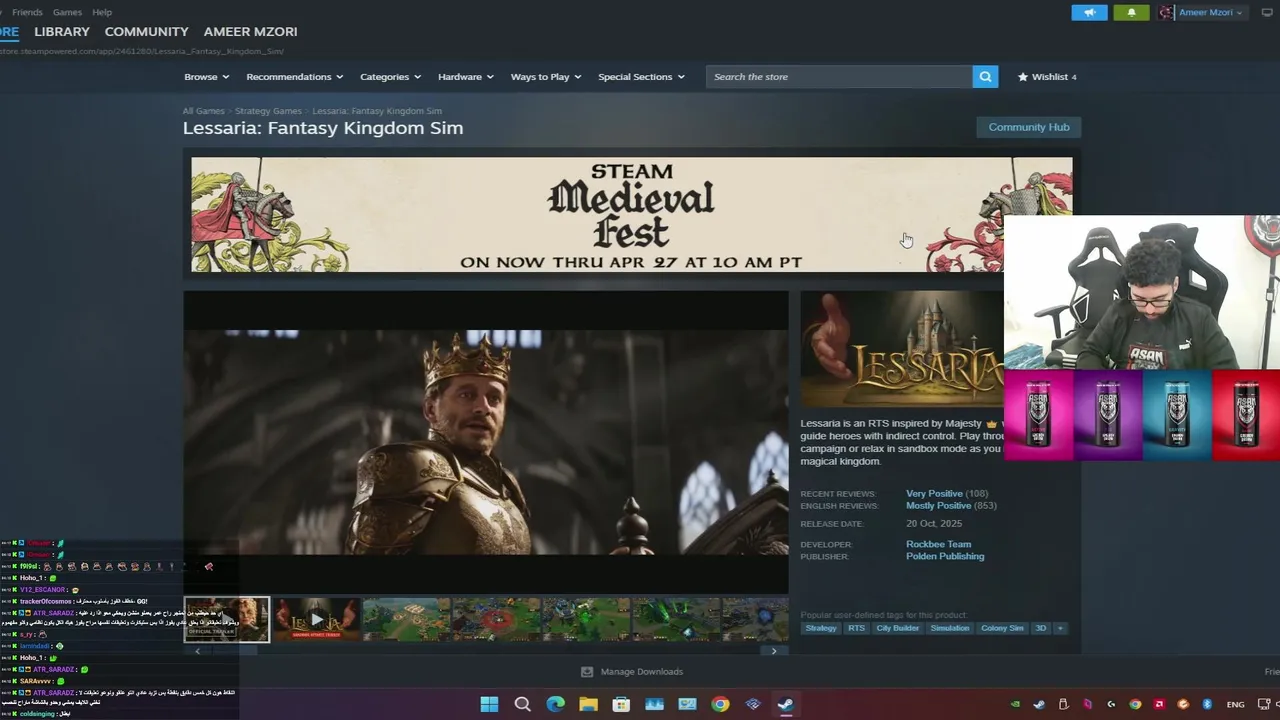Image resolution: width=1280 pixels, height=720 pixels.
Task: Expand the Hardware dropdown
Action: 466,77
